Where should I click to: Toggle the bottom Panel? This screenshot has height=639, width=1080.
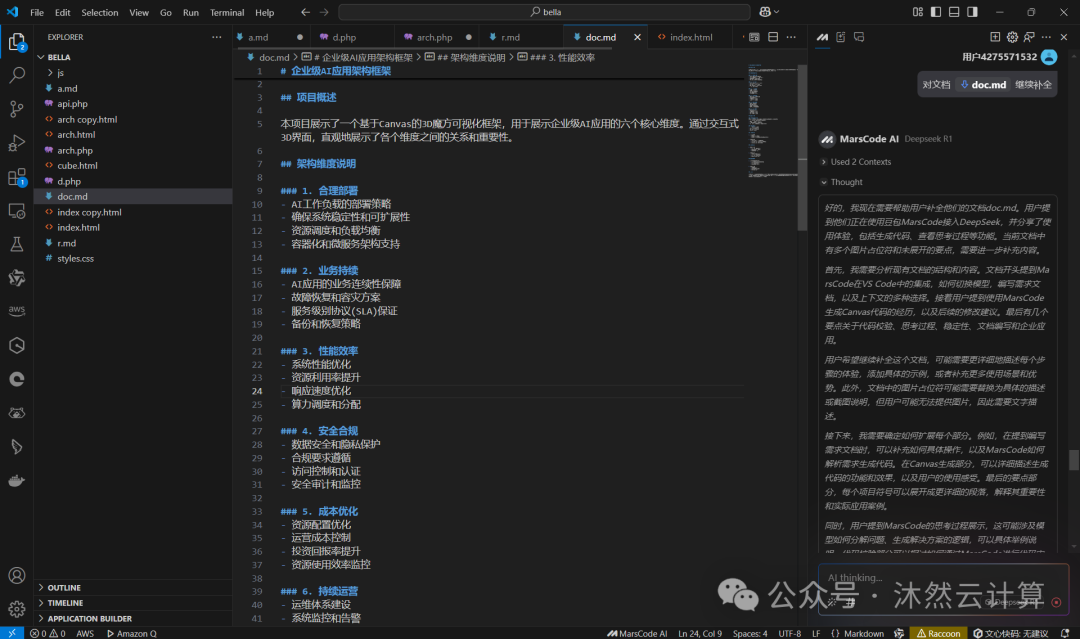coord(954,12)
